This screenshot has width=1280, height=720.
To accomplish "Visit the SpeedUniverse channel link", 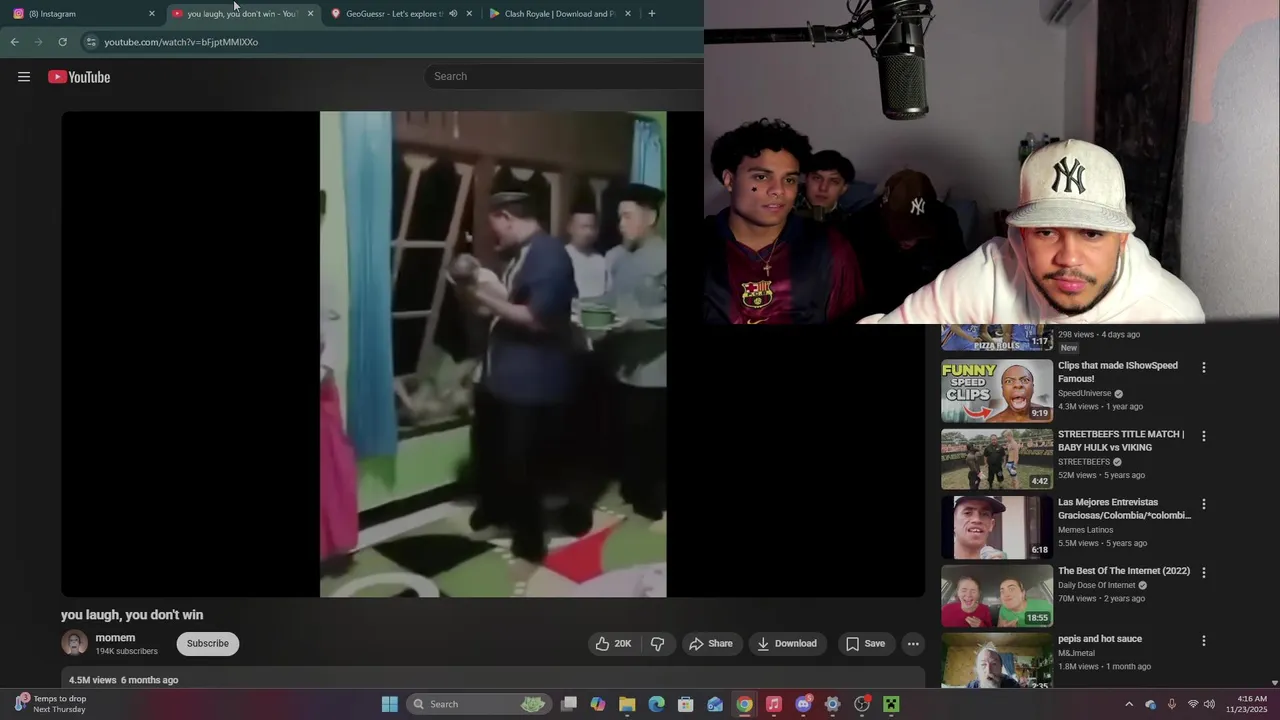I will point(1085,394).
